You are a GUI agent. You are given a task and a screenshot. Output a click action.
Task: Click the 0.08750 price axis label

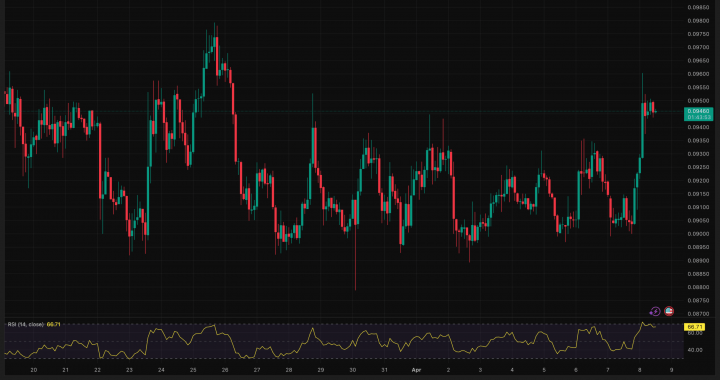pos(698,300)
